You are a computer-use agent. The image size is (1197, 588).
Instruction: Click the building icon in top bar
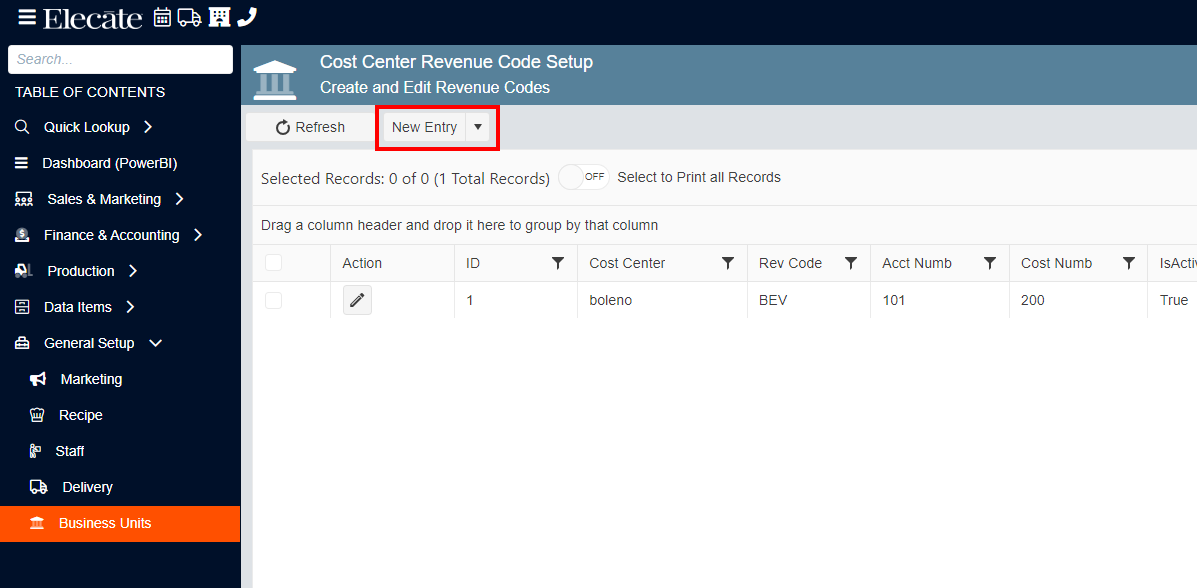click(x=219, y=18)
